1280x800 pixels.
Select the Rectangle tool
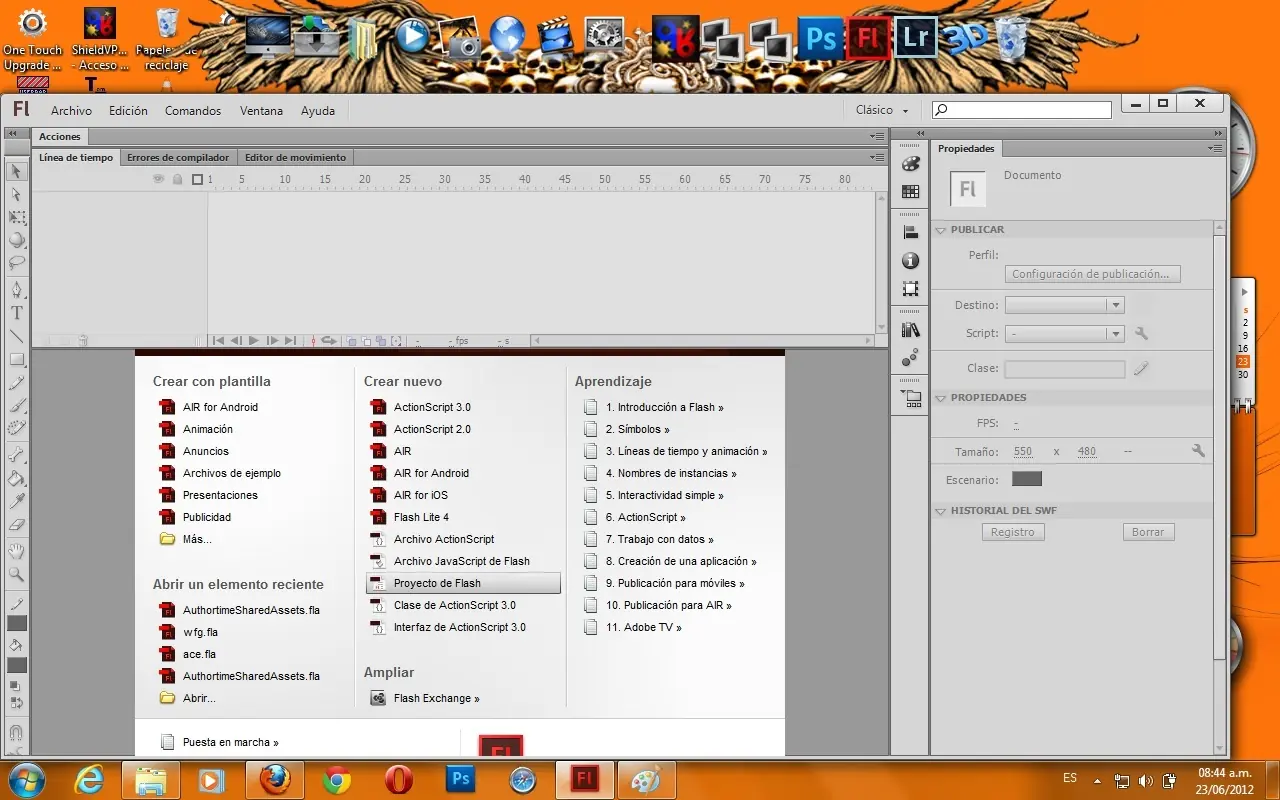(16, 359)
